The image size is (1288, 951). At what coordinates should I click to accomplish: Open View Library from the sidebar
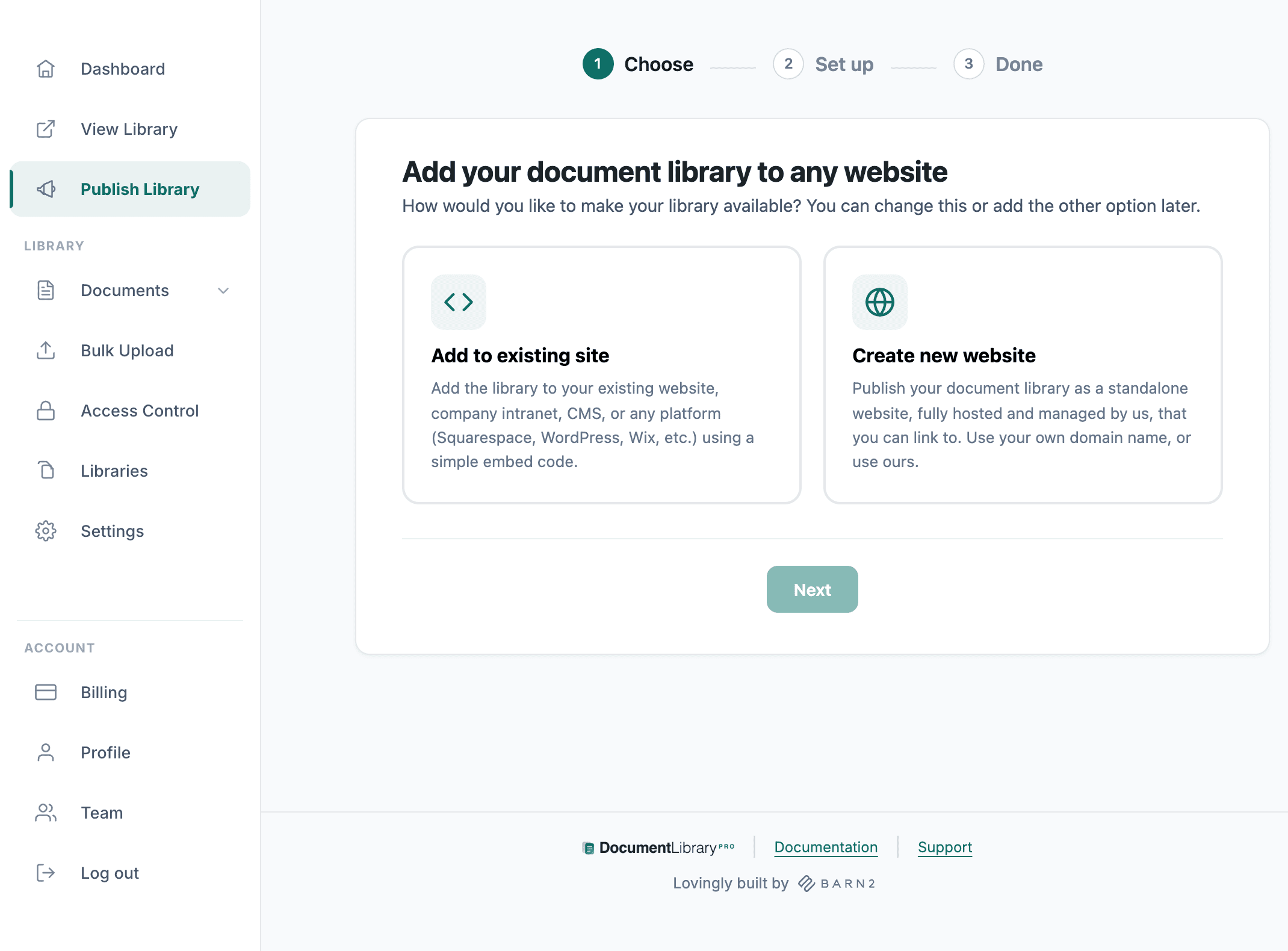point(130,129)
